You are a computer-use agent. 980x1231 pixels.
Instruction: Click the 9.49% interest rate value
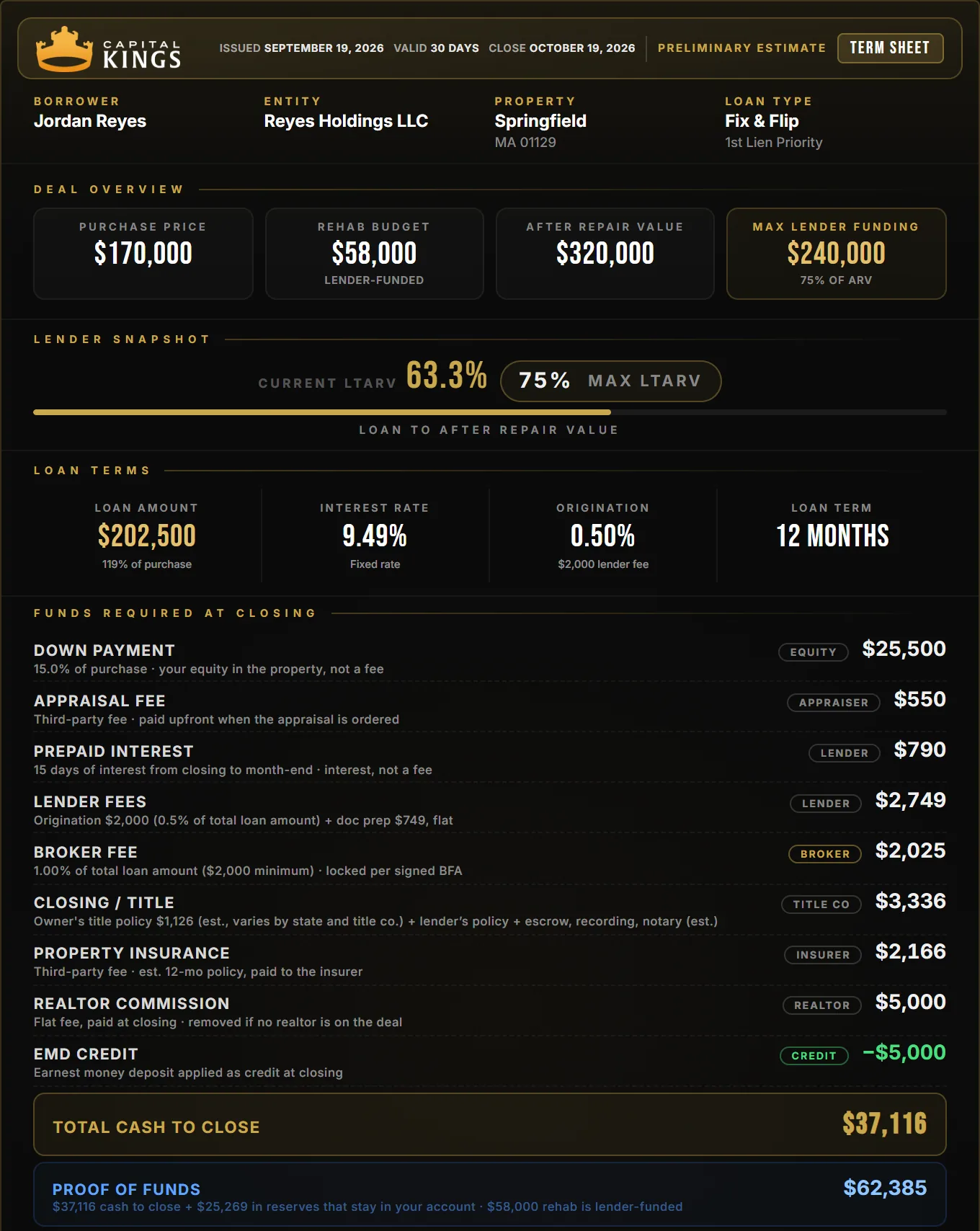(375, 535)
